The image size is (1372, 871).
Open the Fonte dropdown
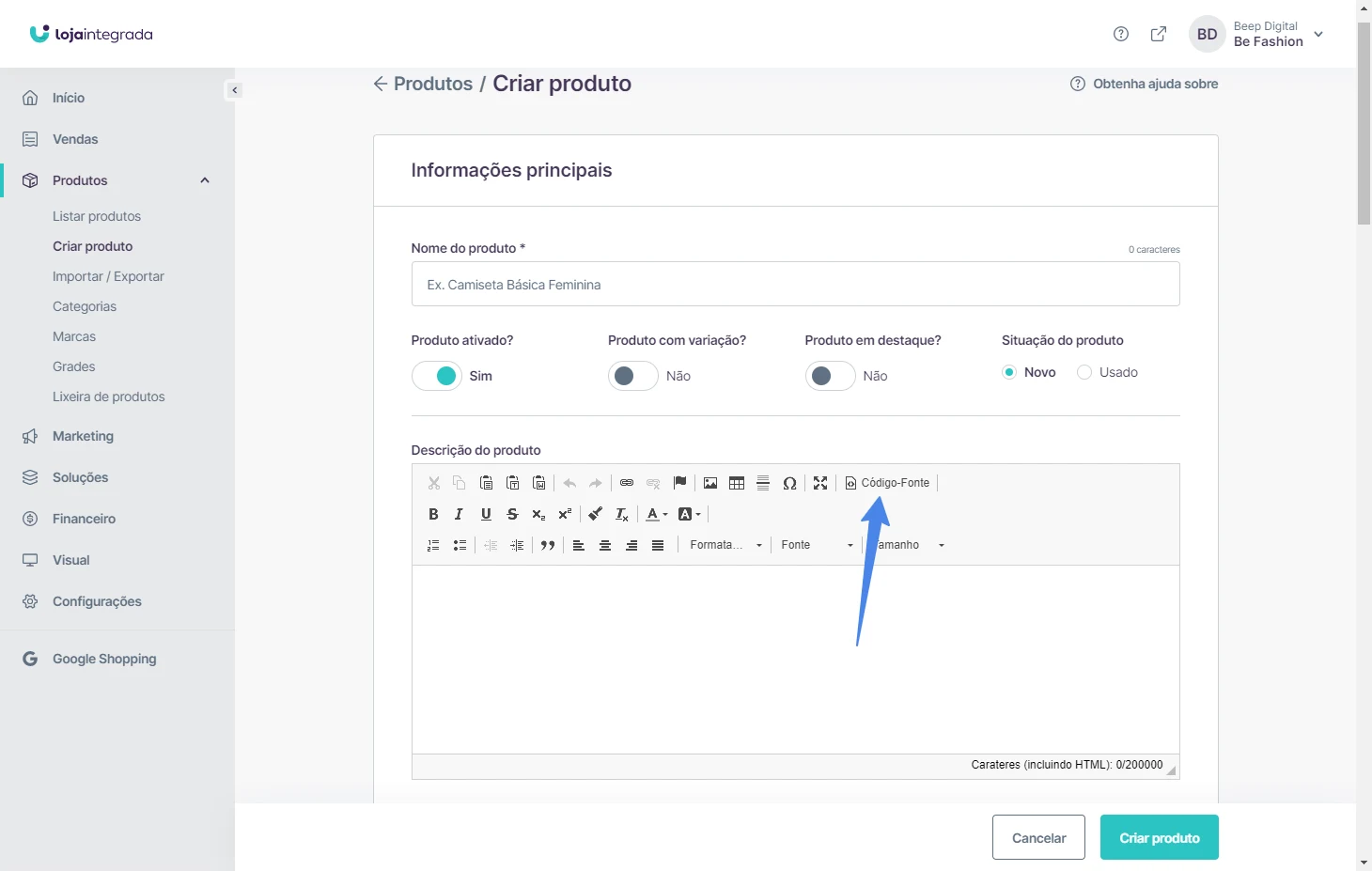pyautogui.click(x=817, y=545)
